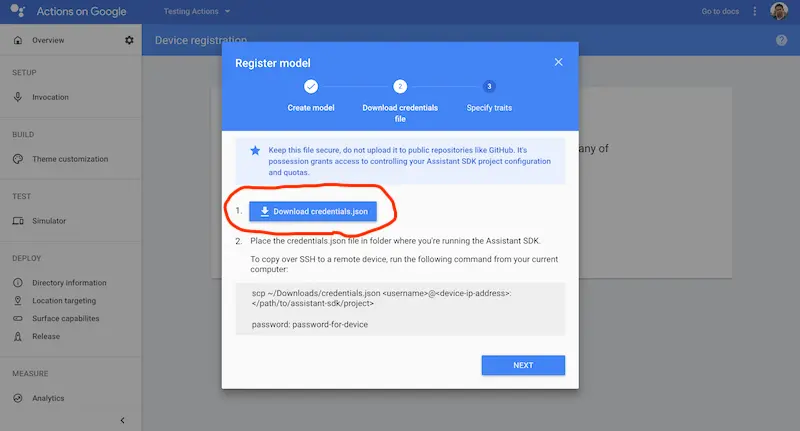Viewport: 800px width, 431px height.
Task: Click the Download credentials.json button
Action: 313,211
